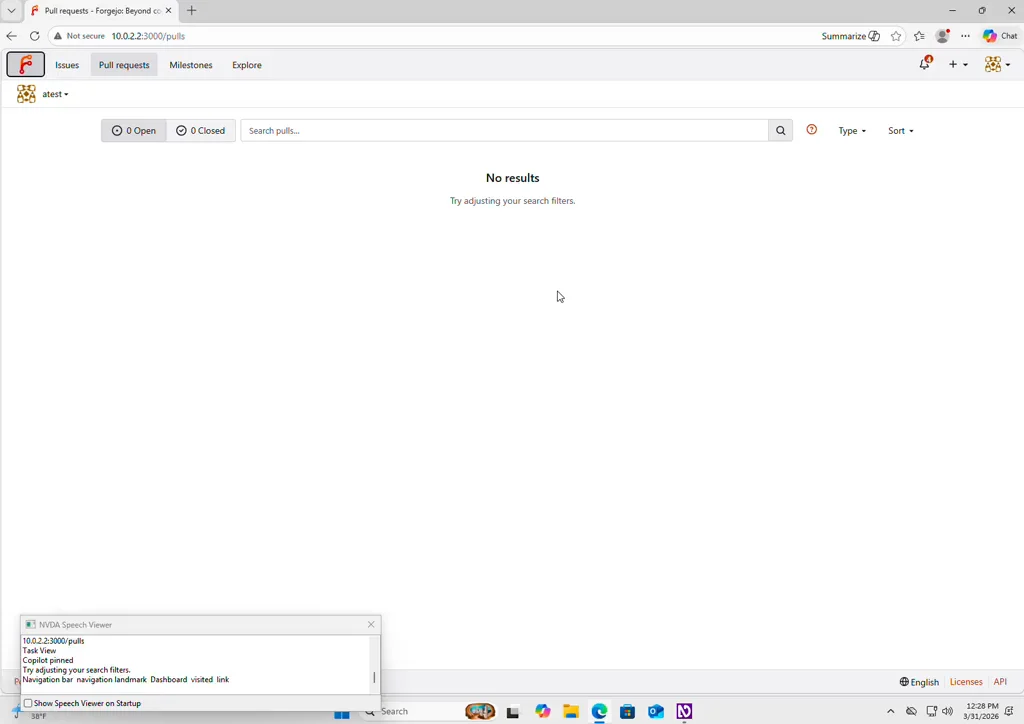Open user avatar menu in the navbar
The height and width of the screenshot is (724, 1024).
tap(997, 64)
